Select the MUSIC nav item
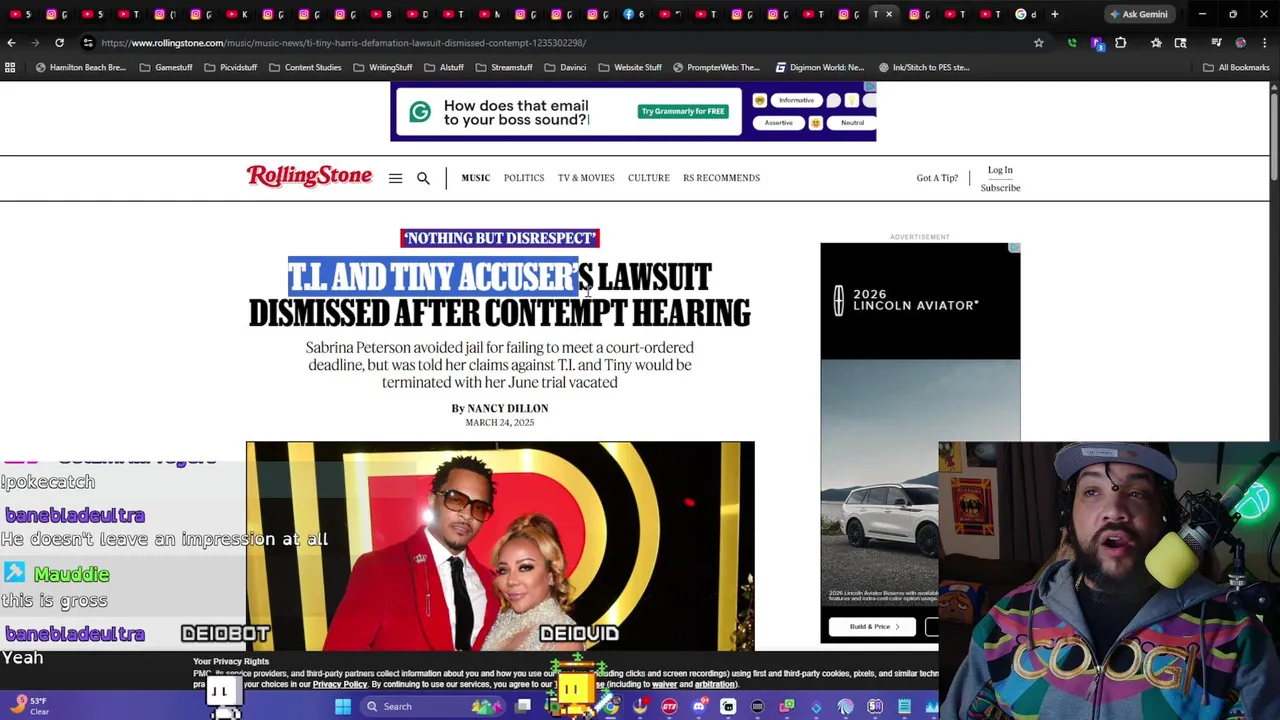 coord(476,178)
